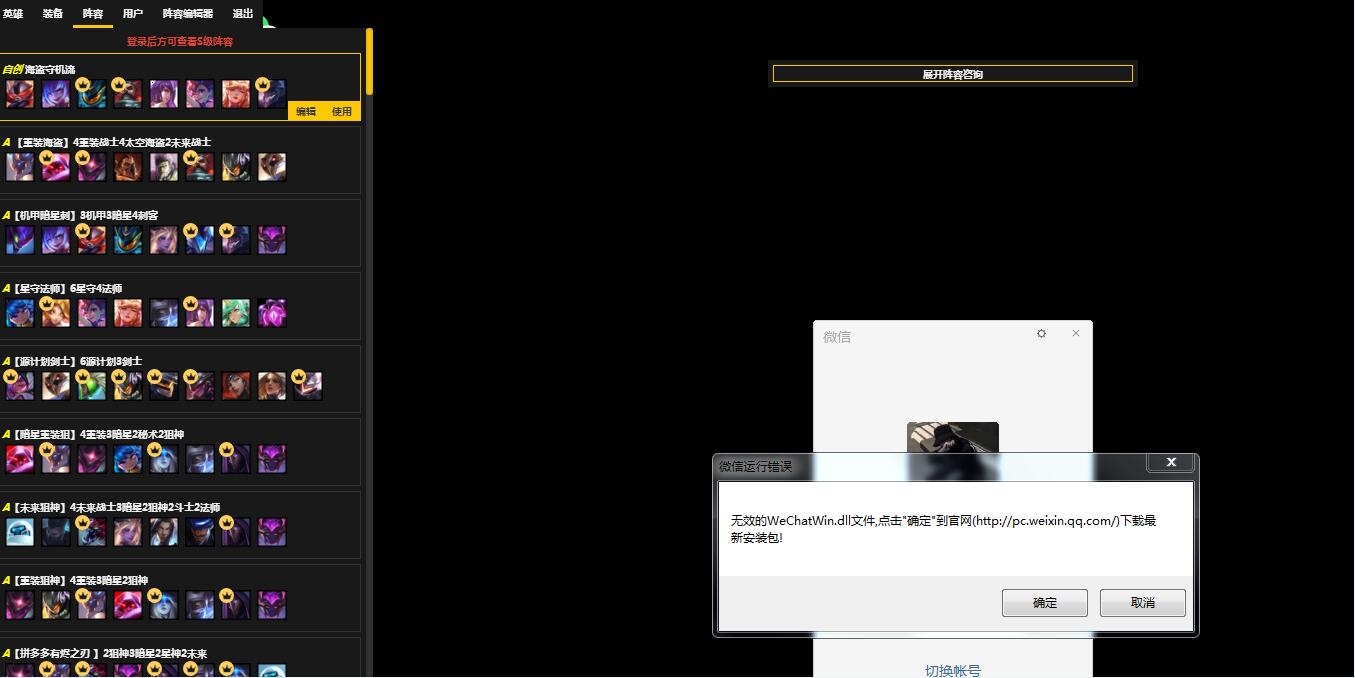
Task: Click the ninth champion portrait in 源计划剑士 row
Action: [x=308, y=386]
